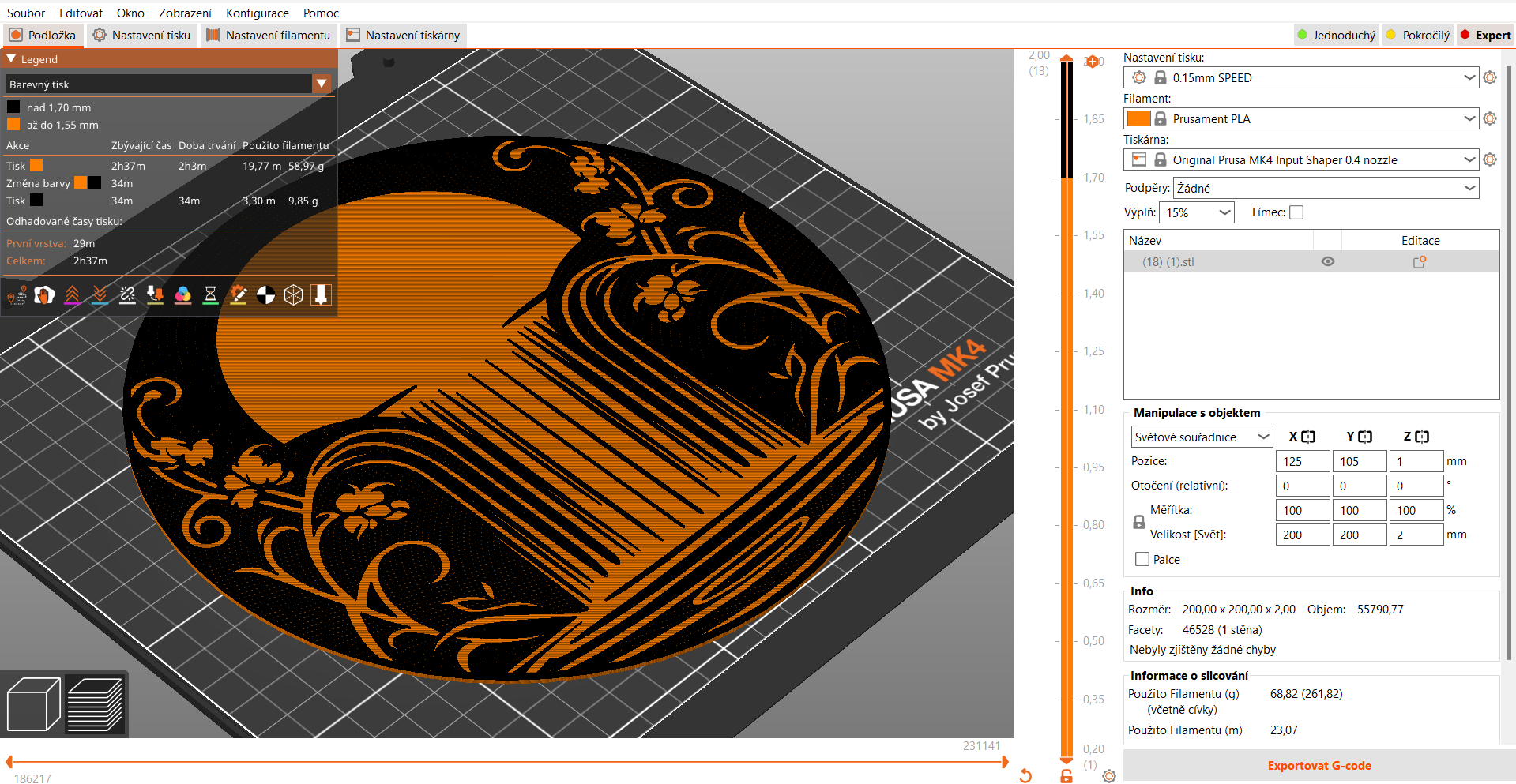Expand the Podpěry dropdown showing Žádné
Screen dimensions: 1516x784
[x=1469, y=188]
